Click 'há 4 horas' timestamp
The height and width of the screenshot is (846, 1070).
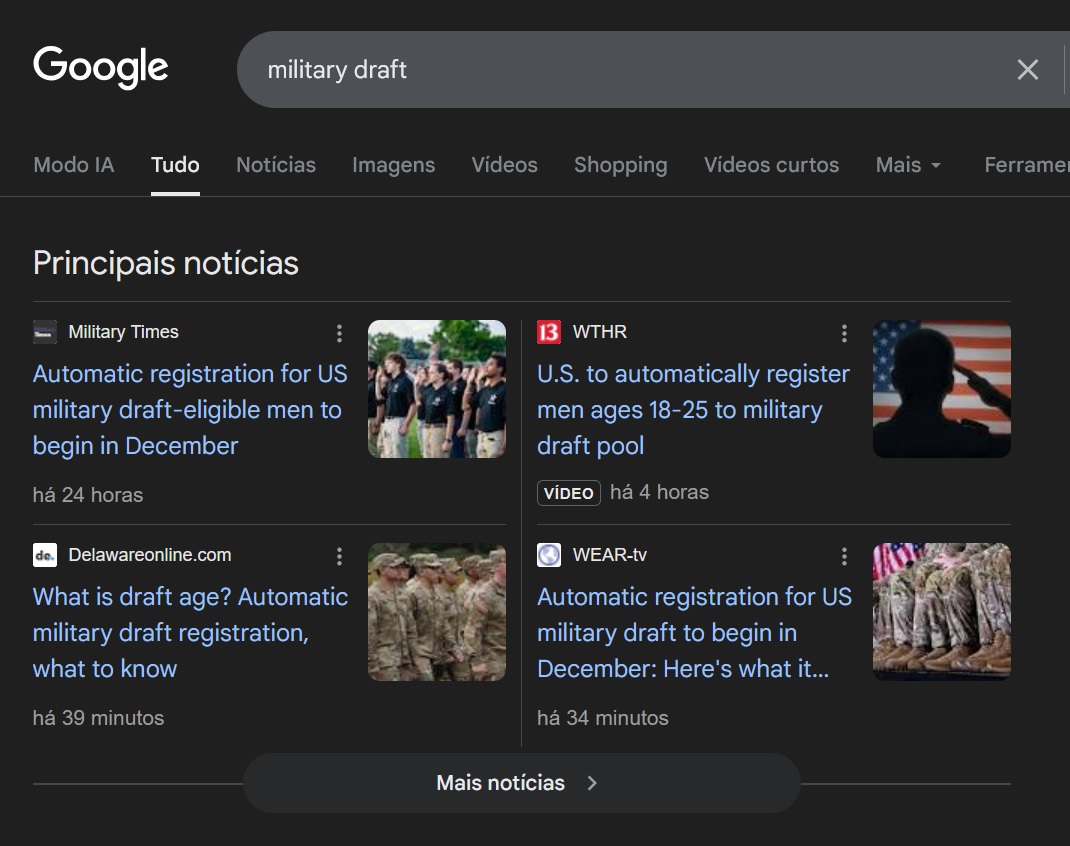(659, 493)
